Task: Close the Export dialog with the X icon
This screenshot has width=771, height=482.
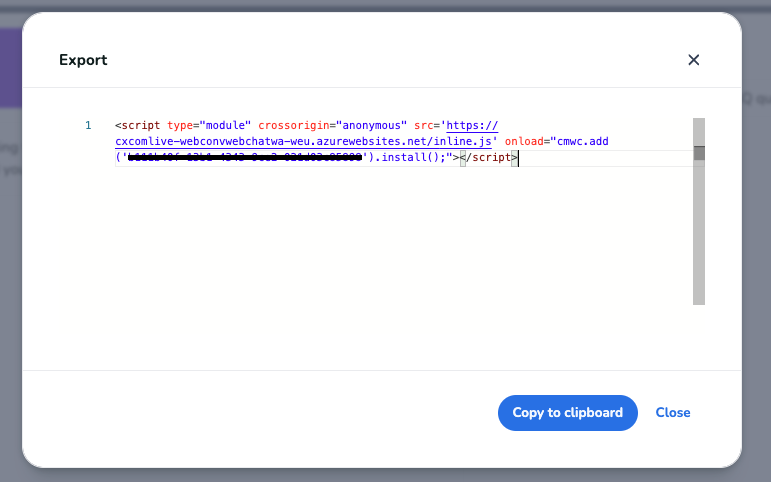Action: (x=693, y=60)
